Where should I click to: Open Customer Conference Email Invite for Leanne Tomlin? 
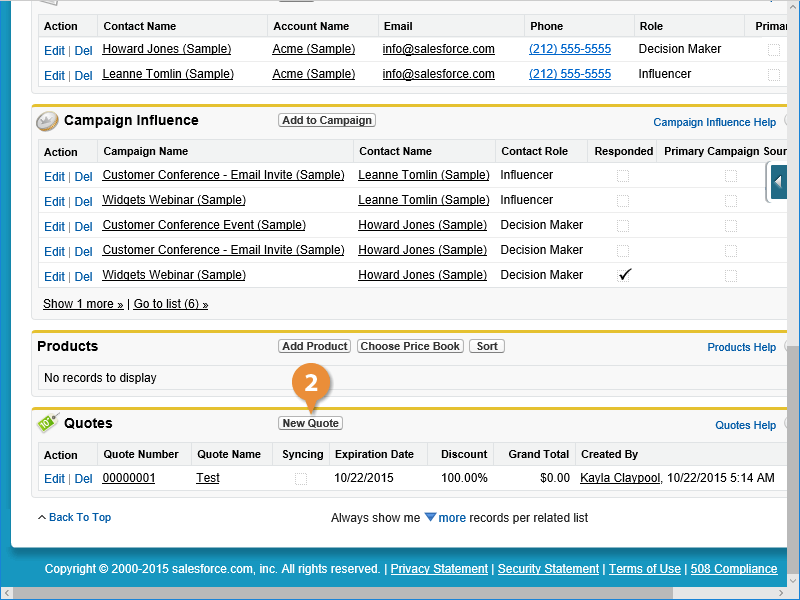click(223, 175)
